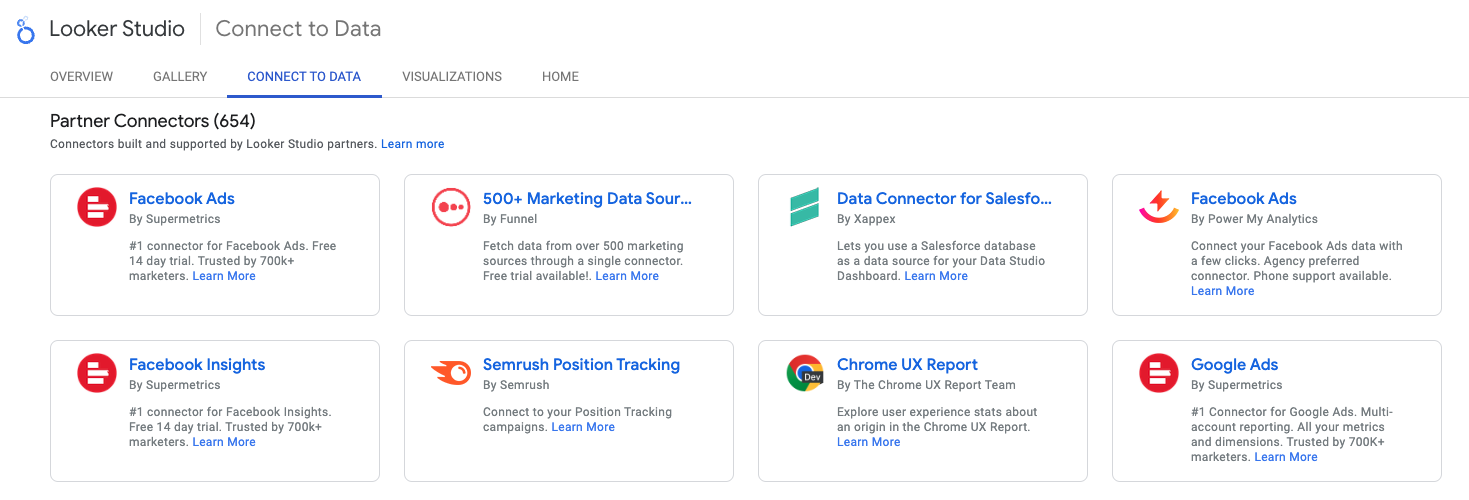Click the Funnel connector logo icon
The width and height of the screenshot is (1469, 500).
coord(451,208)
